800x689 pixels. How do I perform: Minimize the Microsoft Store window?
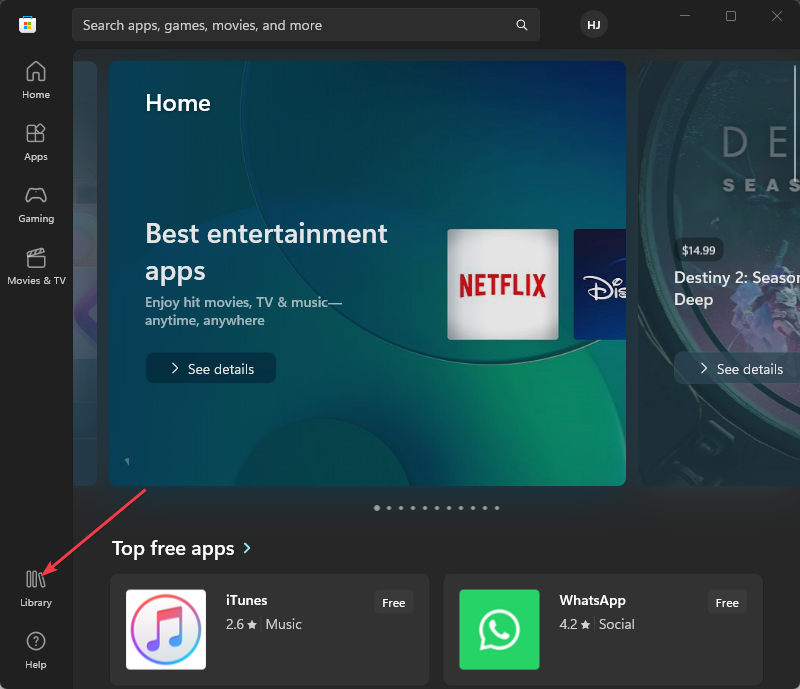click(x=685, y=16)
